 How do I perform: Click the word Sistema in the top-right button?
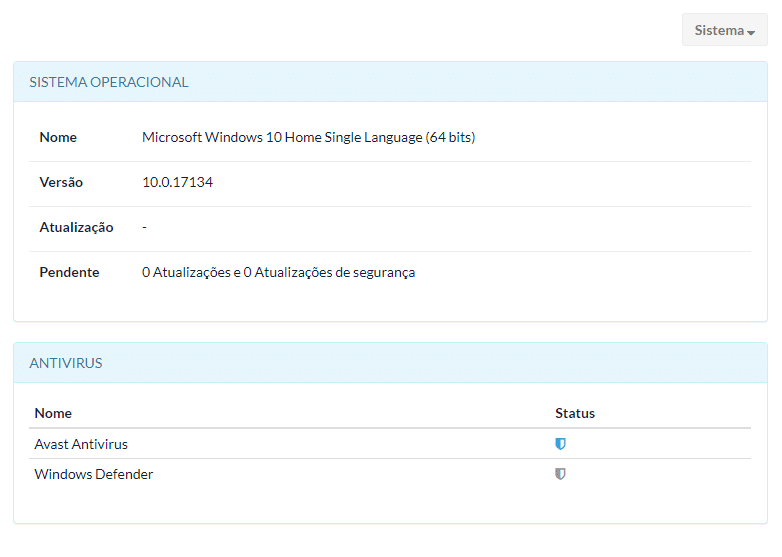719,30
